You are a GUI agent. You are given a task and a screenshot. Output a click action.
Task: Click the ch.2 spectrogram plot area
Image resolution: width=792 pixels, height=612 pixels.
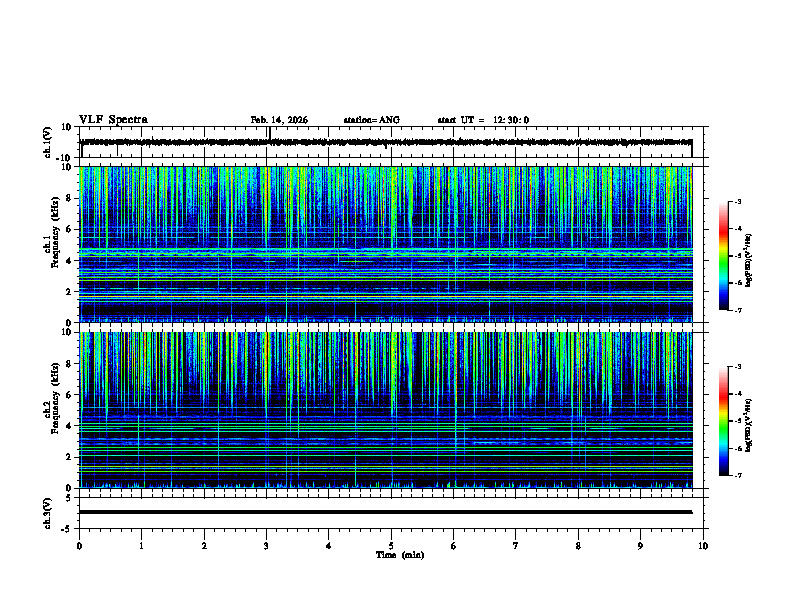tap(386, 410)
